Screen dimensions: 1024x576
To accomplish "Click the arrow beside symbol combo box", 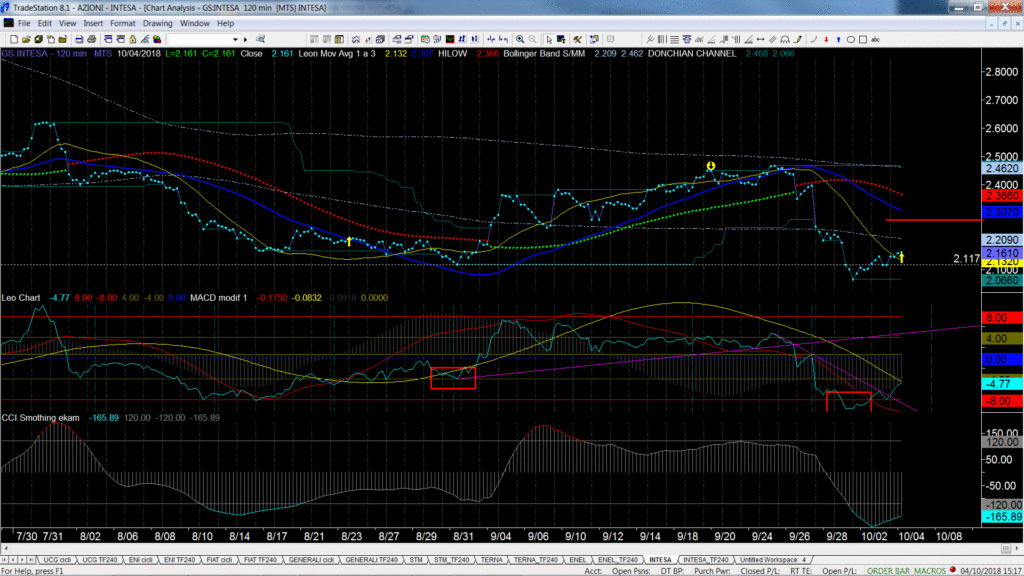I will tap(246, 39).
